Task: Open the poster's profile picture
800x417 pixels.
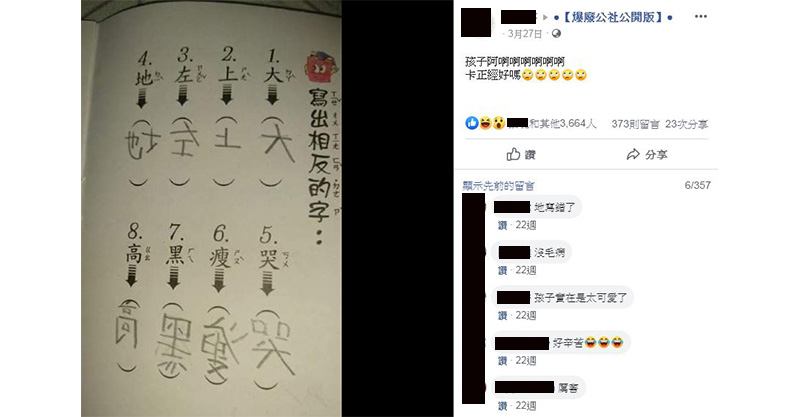Action: pyautogui.click(x=476, y=22)
